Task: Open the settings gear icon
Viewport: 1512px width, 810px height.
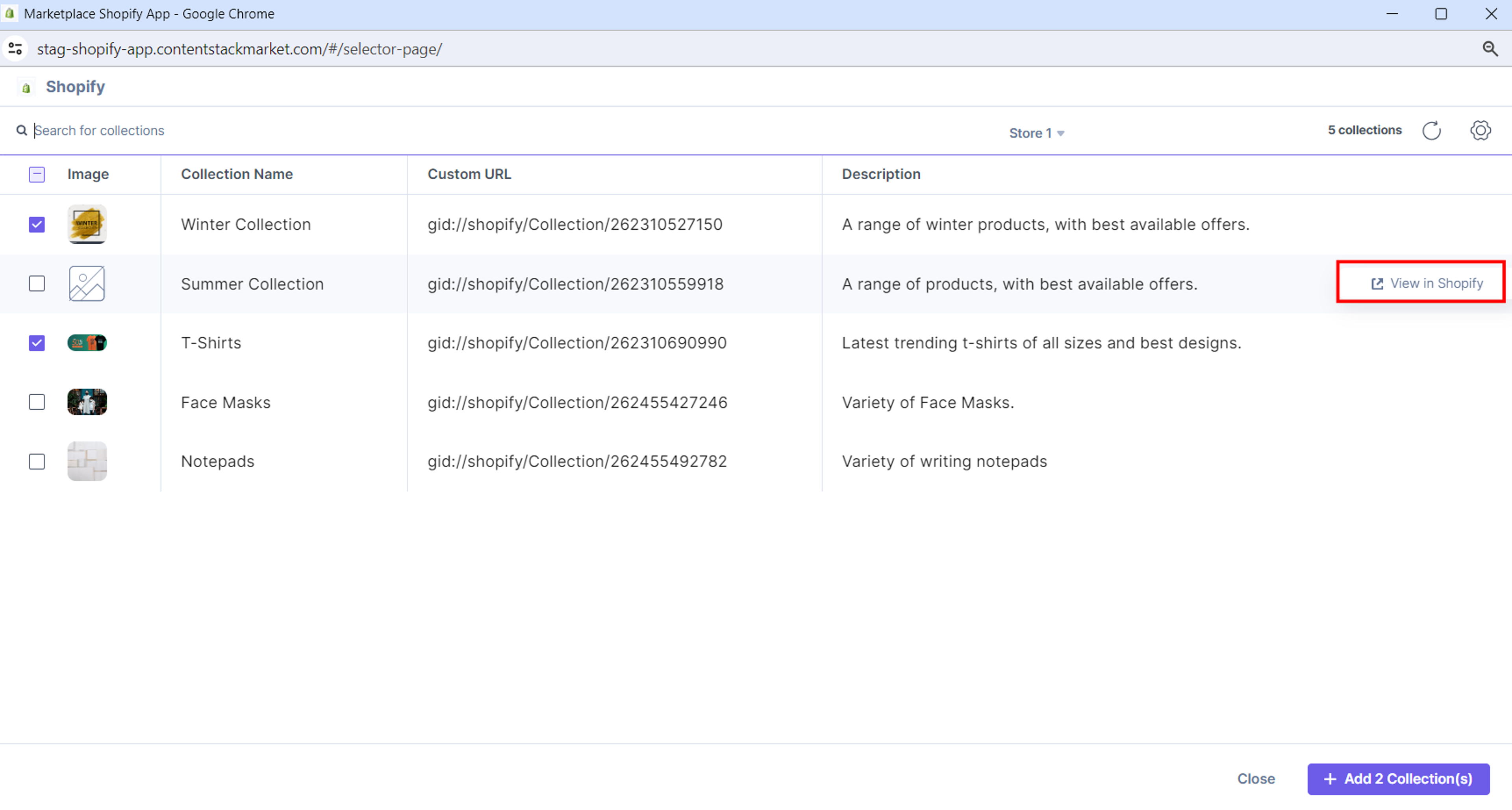Action: 1480,130
